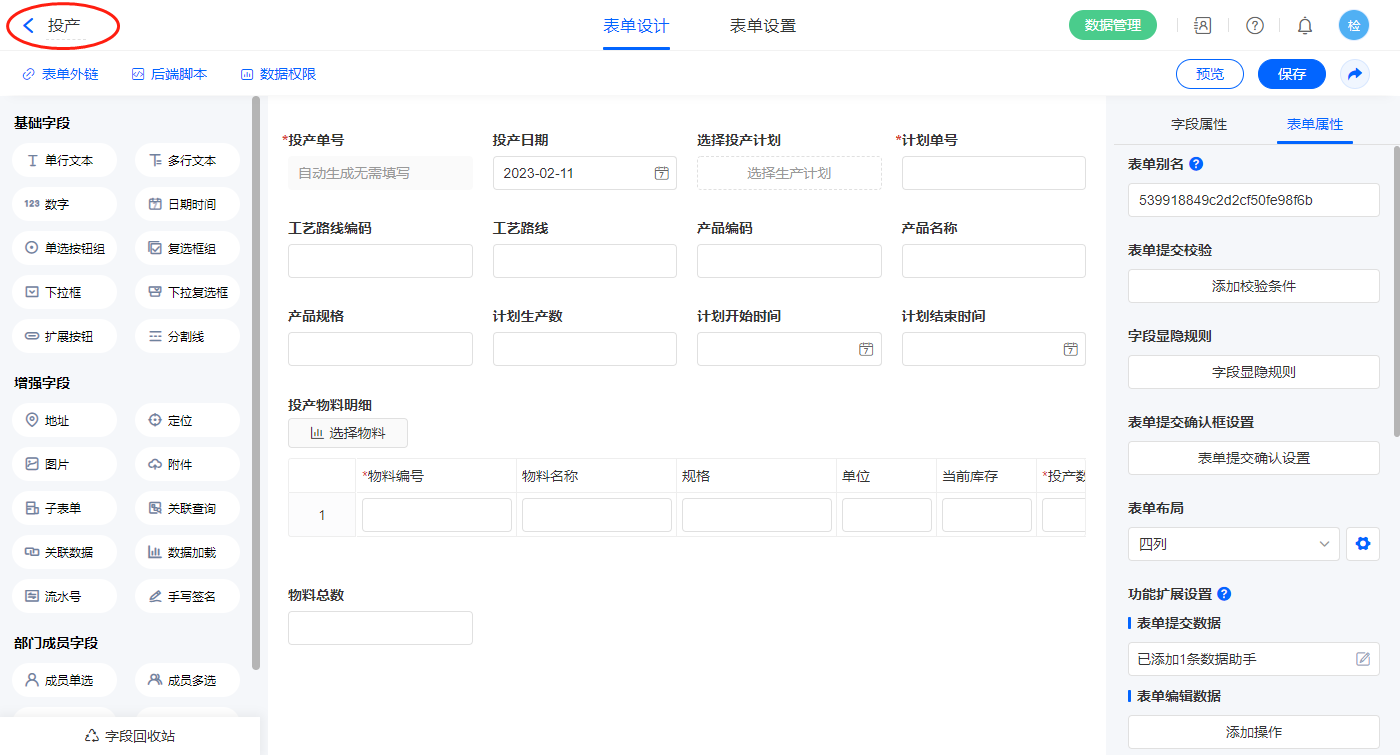Open calendar icon in 投产日期 field
Screen dimensions: 1400x755
click(x=661, y=173)
